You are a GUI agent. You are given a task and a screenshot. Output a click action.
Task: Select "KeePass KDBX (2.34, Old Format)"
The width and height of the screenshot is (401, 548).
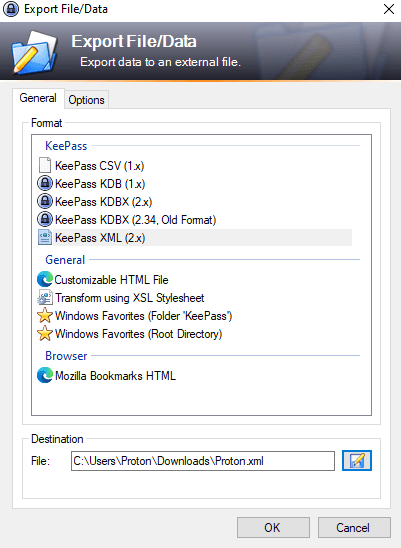136,220
